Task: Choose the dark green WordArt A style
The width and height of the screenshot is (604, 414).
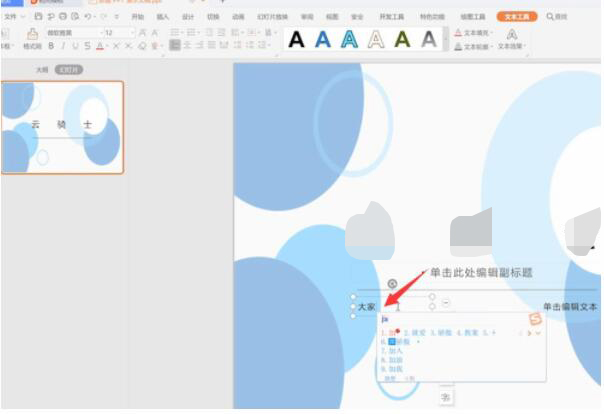Action: [x=403, y=39]
